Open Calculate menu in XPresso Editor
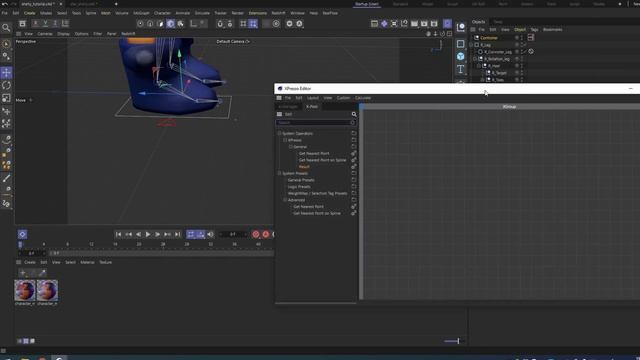The image size is (640, 360). click(363, 98)
